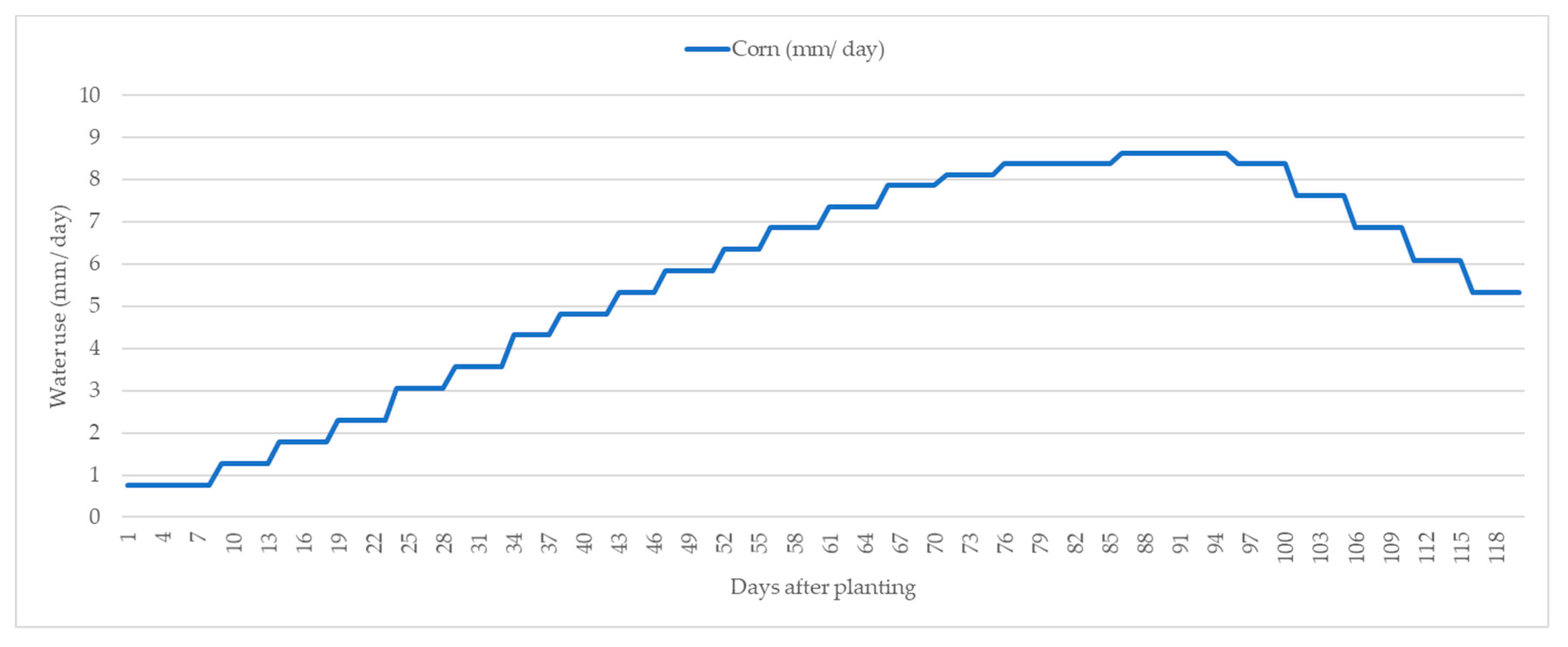The height and width of the screenshot is (647, 1568).
Task: Click the vertical axis label 0
Action: (x=94, y=517)
